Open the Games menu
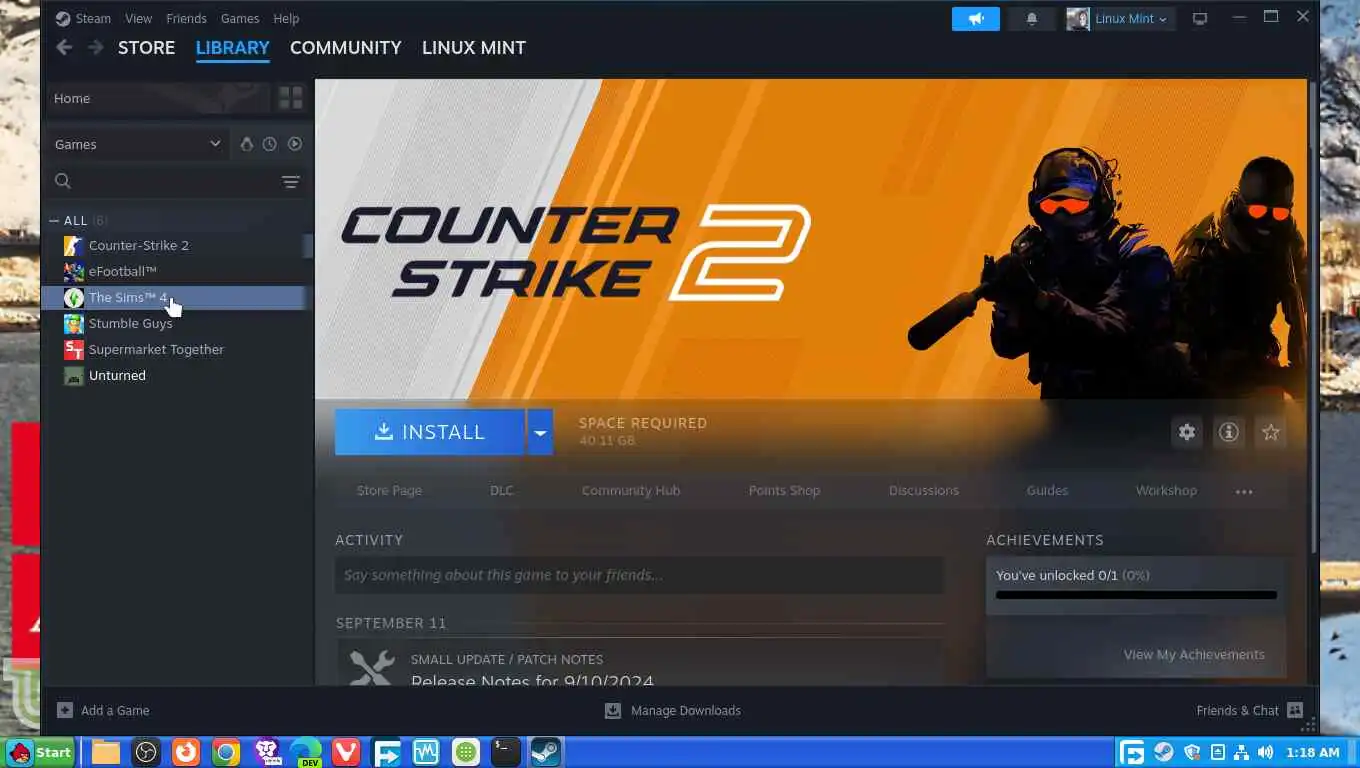 click(x=240, y=18)
